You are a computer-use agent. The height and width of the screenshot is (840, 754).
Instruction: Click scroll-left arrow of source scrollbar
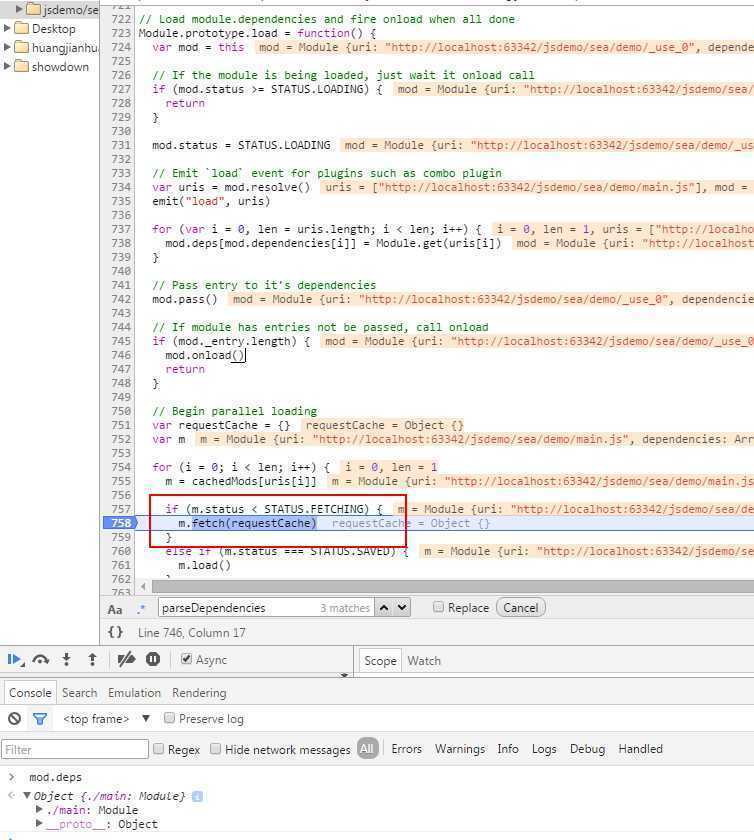[x=143, y=586]
